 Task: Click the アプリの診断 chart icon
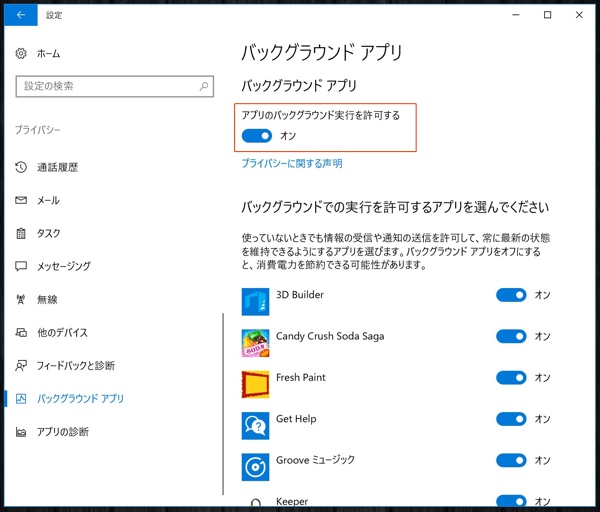tap(21, 432)
